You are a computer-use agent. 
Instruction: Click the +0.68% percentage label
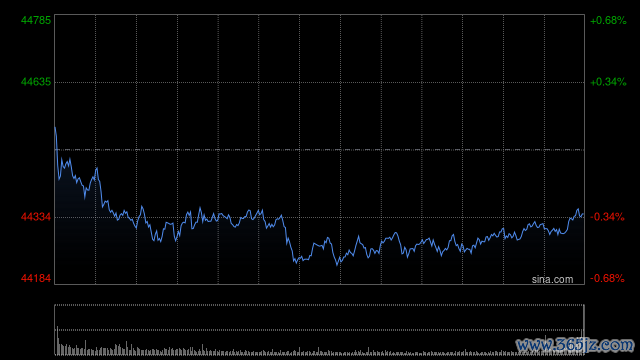608,20
